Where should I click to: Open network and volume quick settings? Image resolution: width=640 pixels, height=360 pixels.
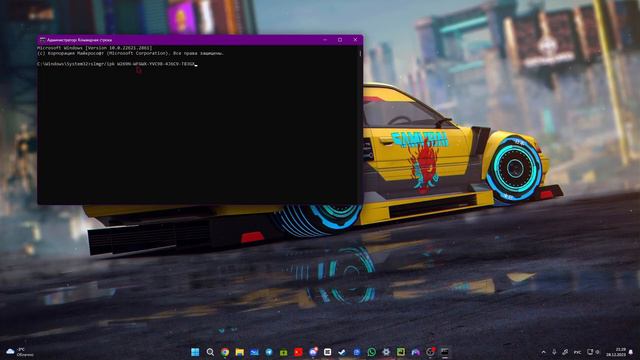[593, 352]
